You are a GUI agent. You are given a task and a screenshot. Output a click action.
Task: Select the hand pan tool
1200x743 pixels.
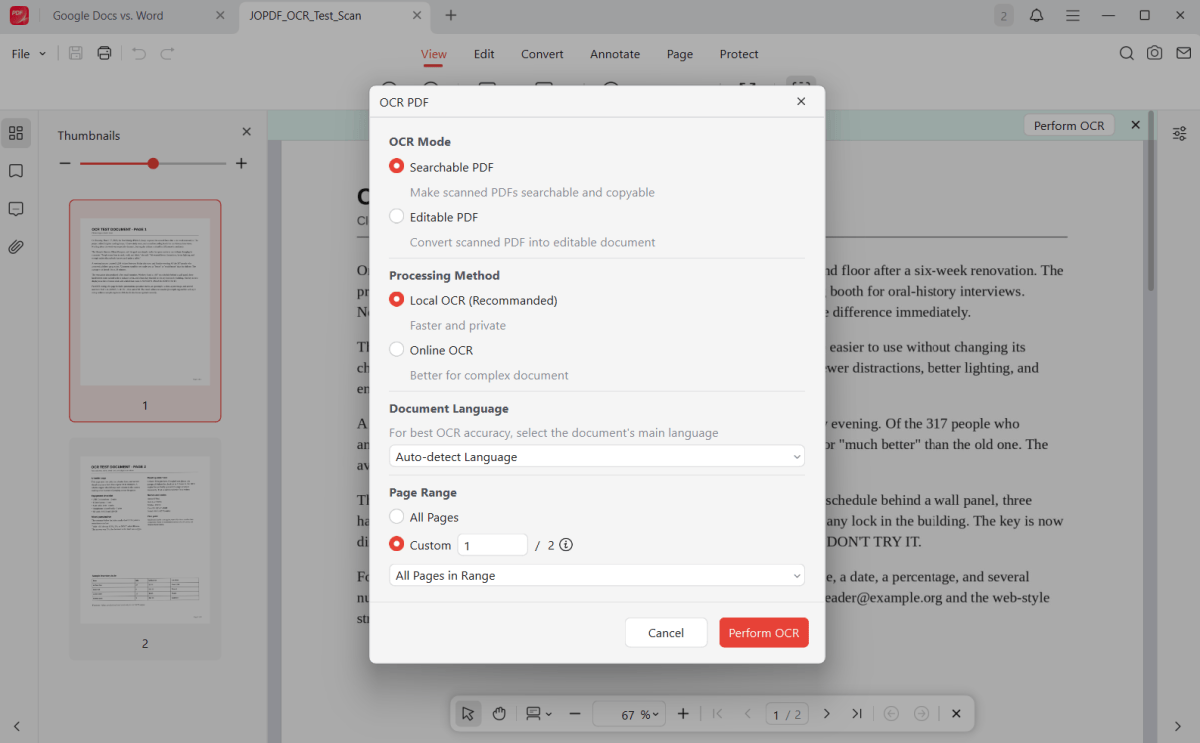(499, 714)
